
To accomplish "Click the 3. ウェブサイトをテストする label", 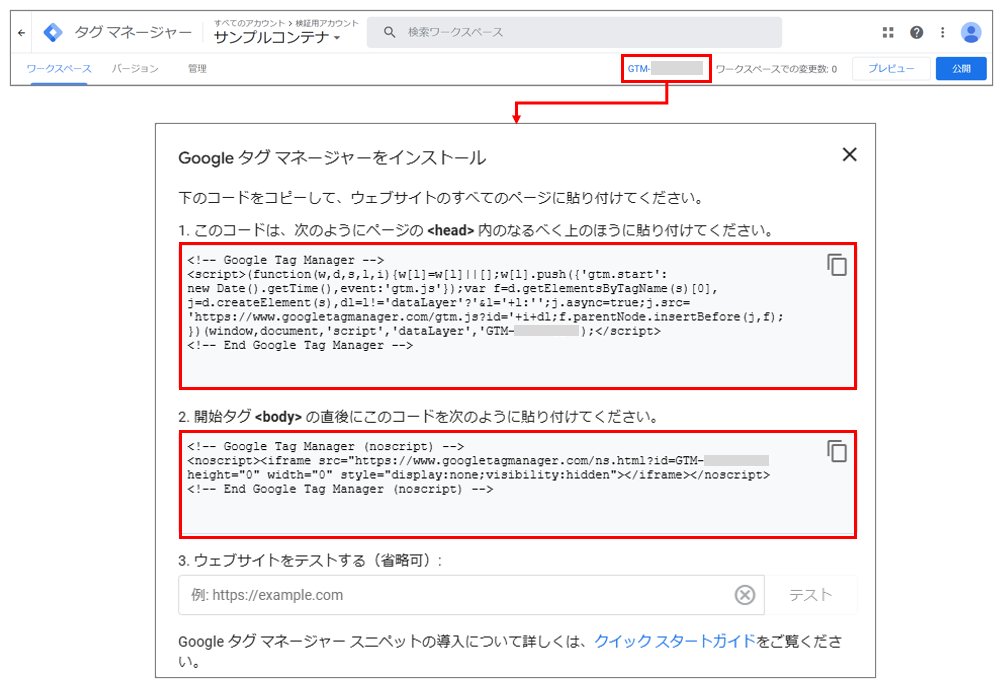I will [x=310, y=561].
